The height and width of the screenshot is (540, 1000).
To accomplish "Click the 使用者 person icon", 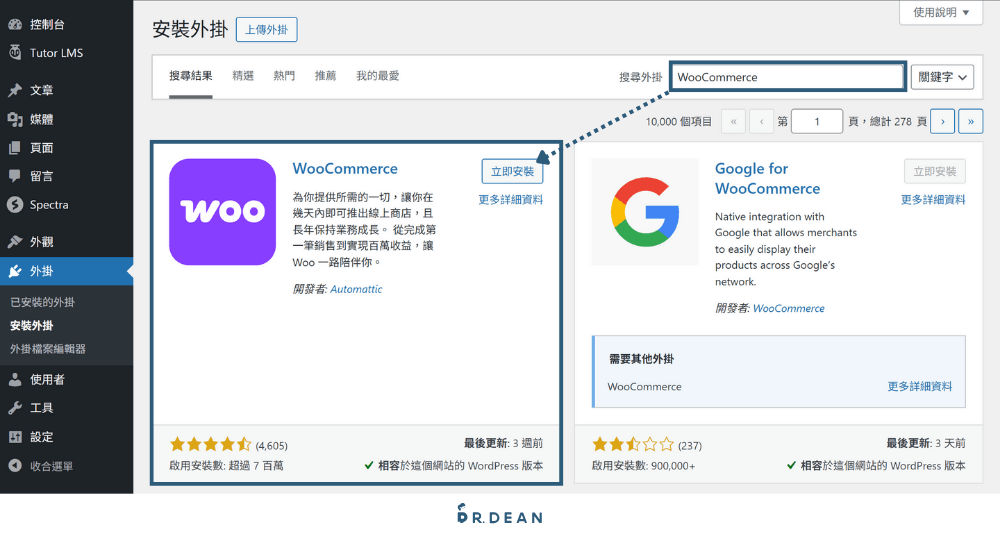I will pyautogui.click(x=15, y=379).
